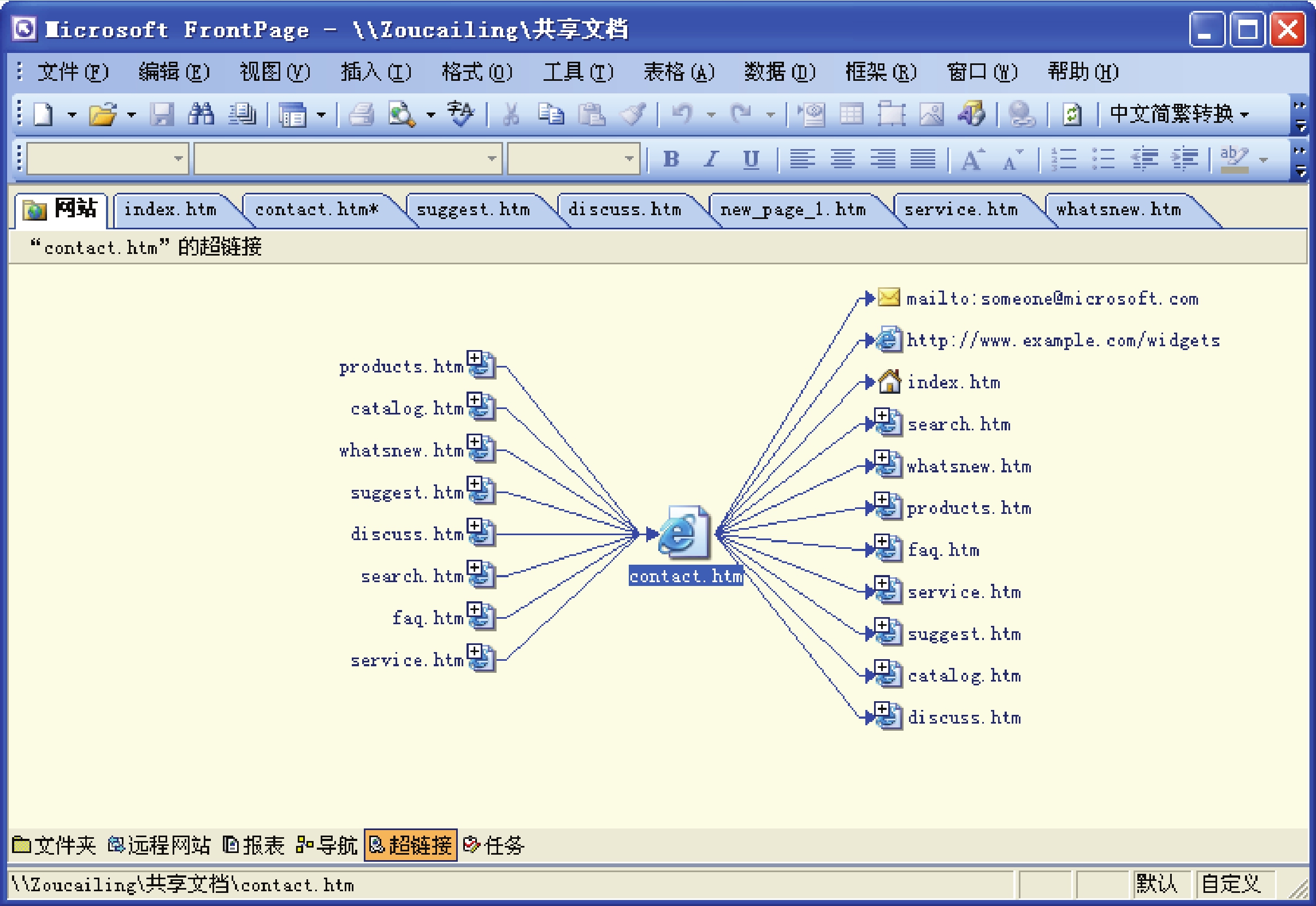This screenshot has height=906, width=1316.
Task: Click the Toggle pane toolbar icon
Action: click(292, 115)
